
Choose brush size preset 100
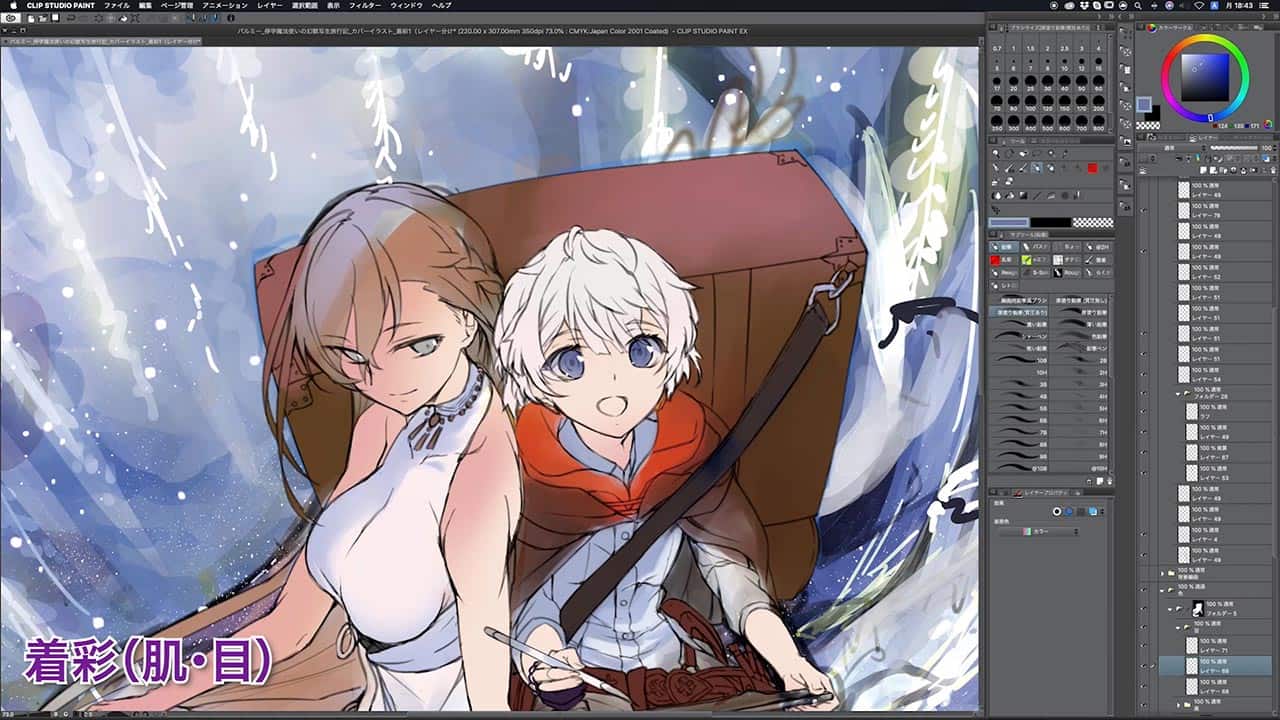click(1031, 103)
